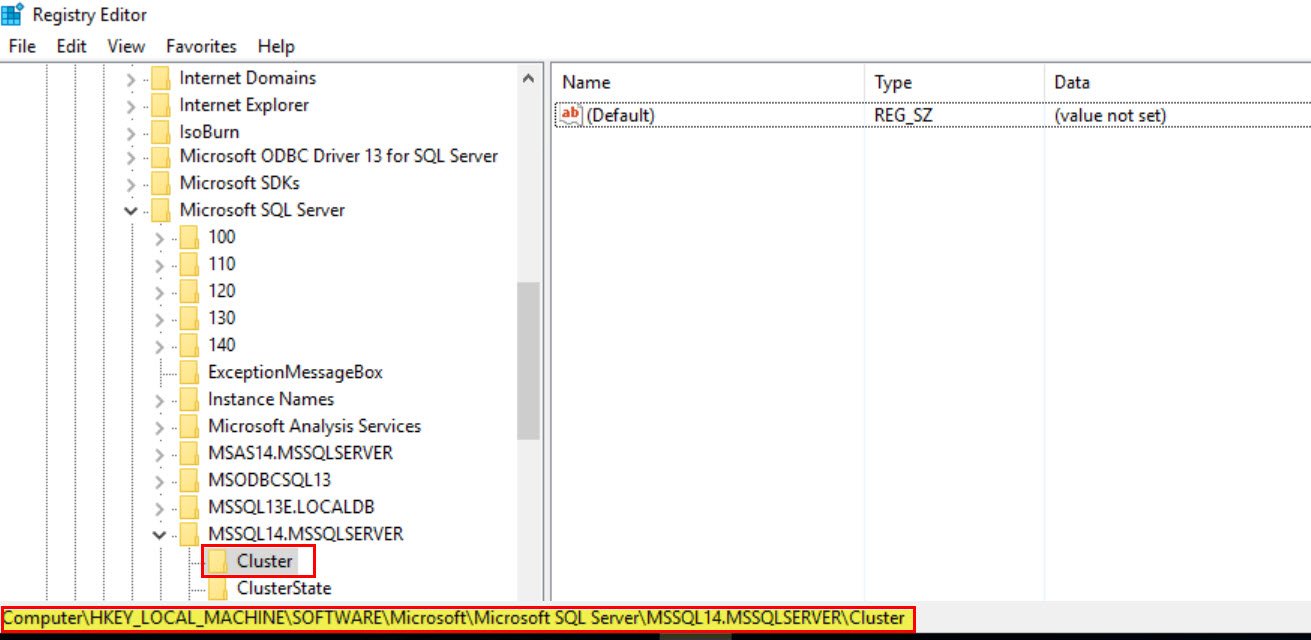Image resolution: width=1311 pixels, height=640 pixels.
Task: Open the Favorites menu
Action: pyautogui.click(x=201, y=46)
